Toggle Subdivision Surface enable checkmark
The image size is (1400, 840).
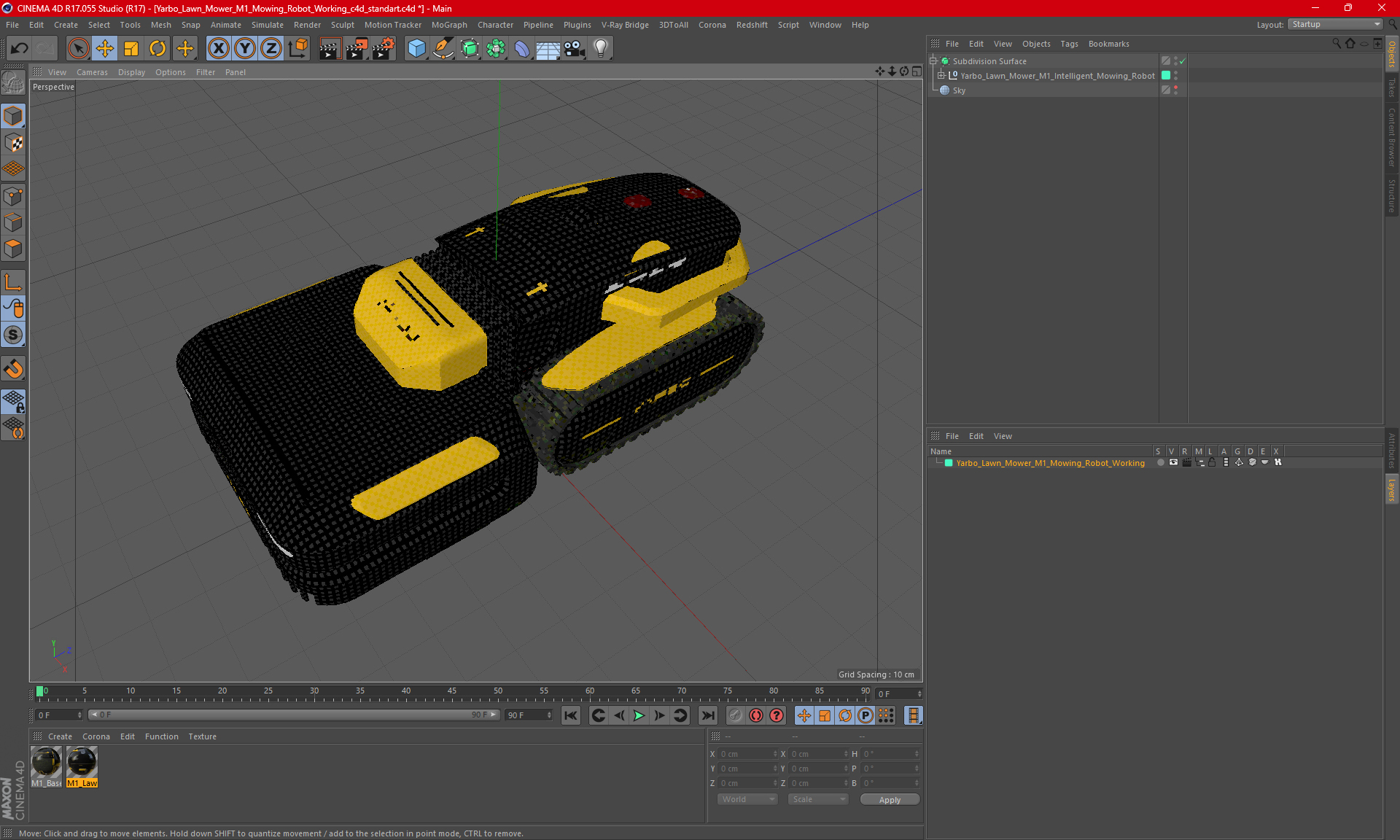[1182, 61]
